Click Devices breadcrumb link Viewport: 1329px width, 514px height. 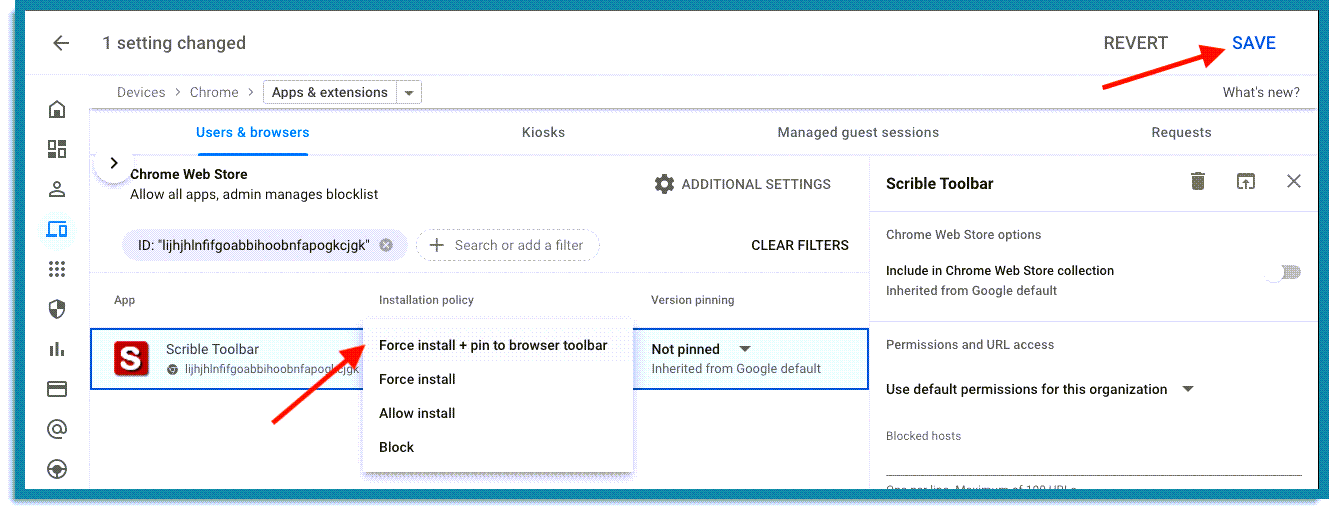(x=141, y=92)
